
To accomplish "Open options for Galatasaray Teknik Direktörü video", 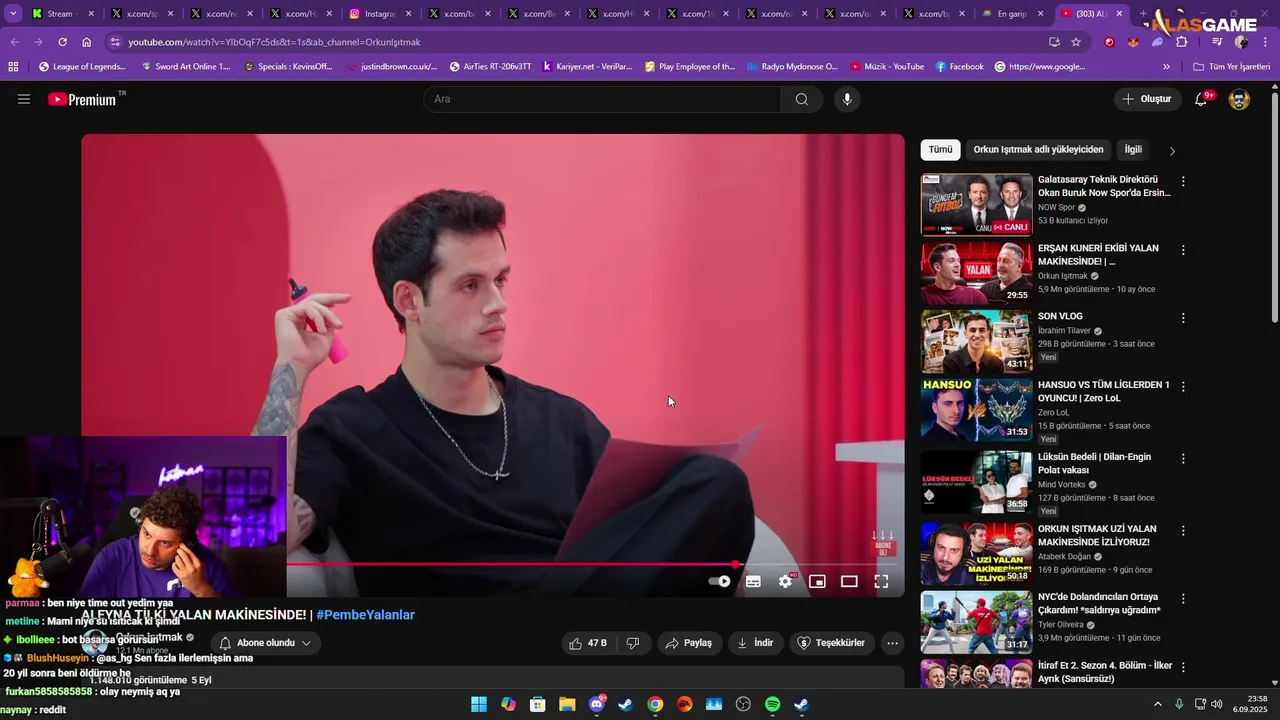I will click(x=1183, y=182).
